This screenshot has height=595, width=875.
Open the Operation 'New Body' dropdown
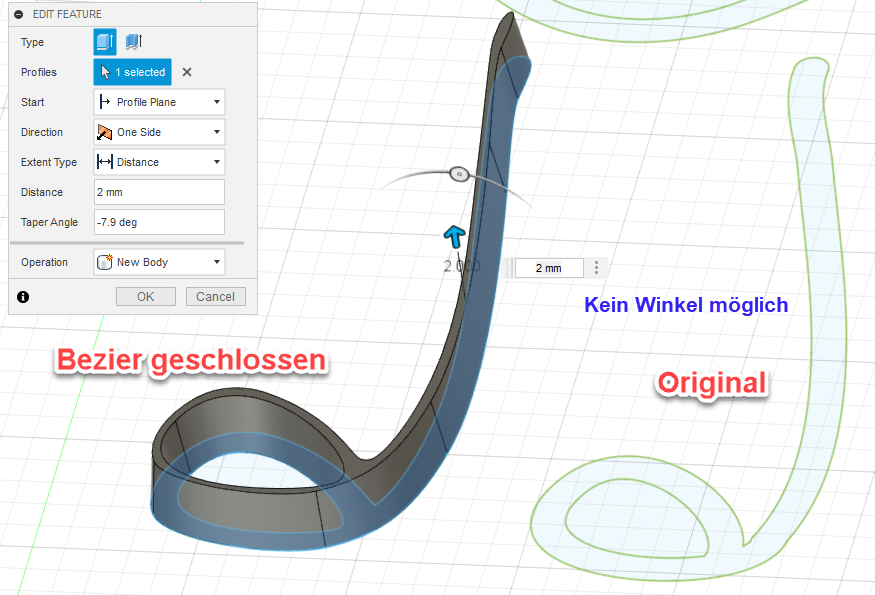click(x=160, y=262)
